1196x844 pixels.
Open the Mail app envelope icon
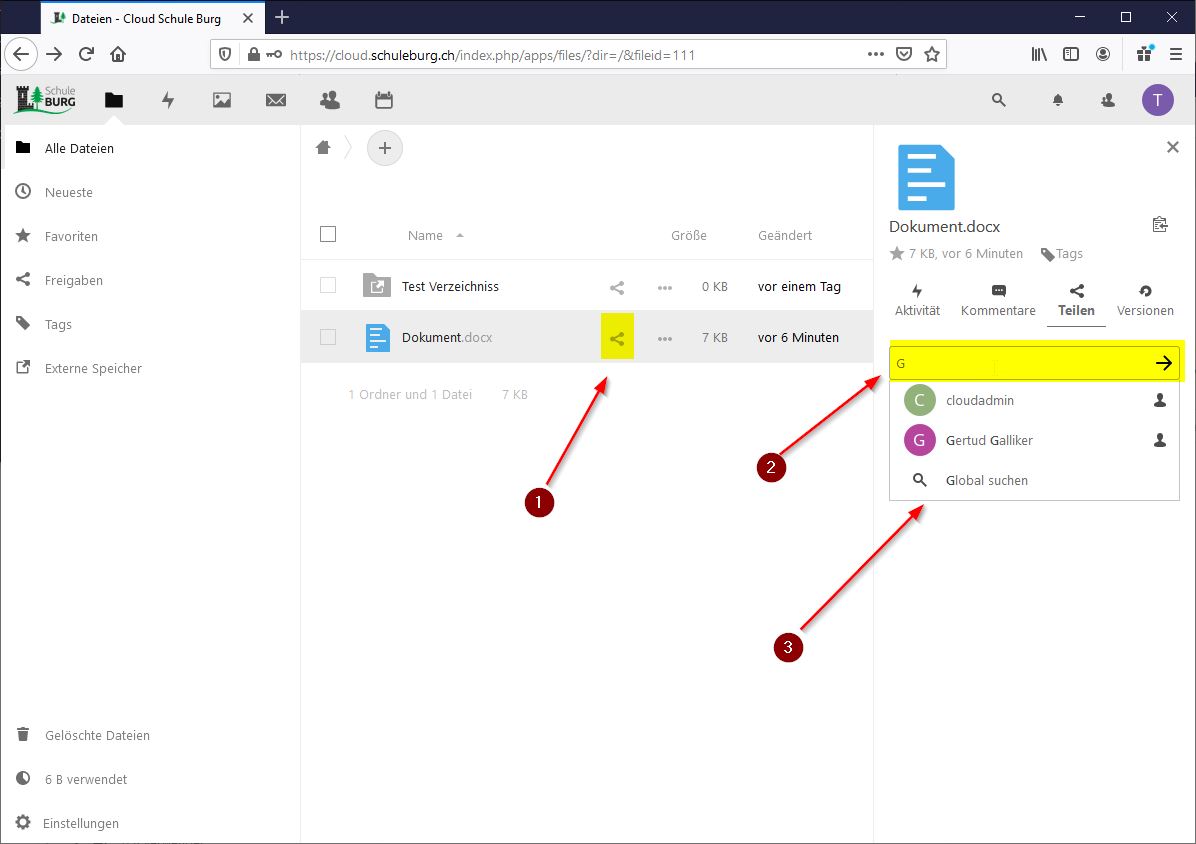(276, 100)
